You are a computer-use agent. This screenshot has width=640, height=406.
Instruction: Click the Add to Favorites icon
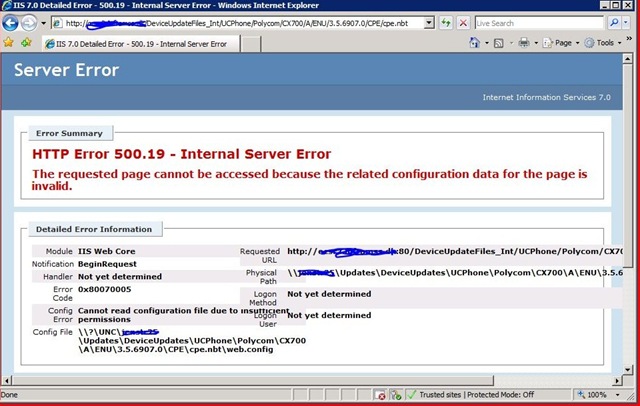coord(25,43)
